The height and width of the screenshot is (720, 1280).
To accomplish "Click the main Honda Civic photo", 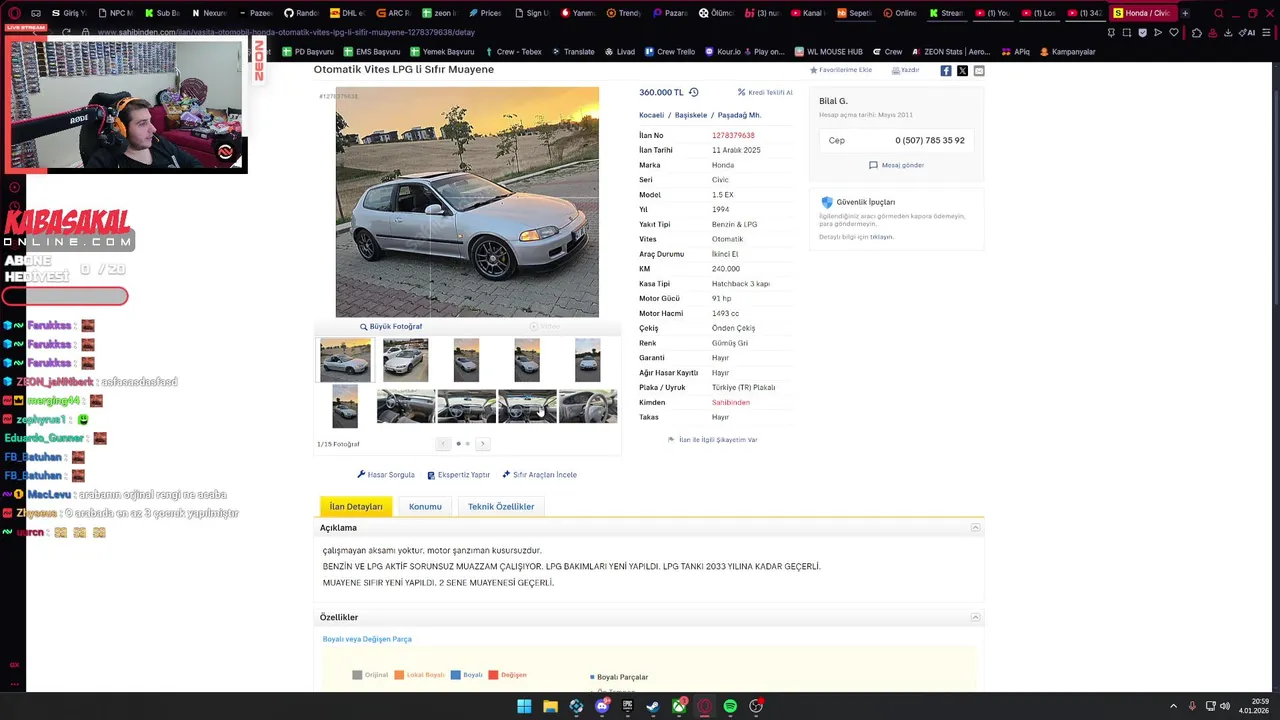I will tap(467, 202).
